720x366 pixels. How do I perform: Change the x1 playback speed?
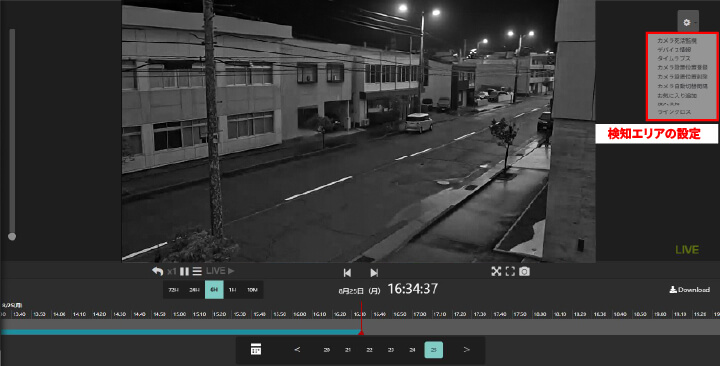coord(172,271)
